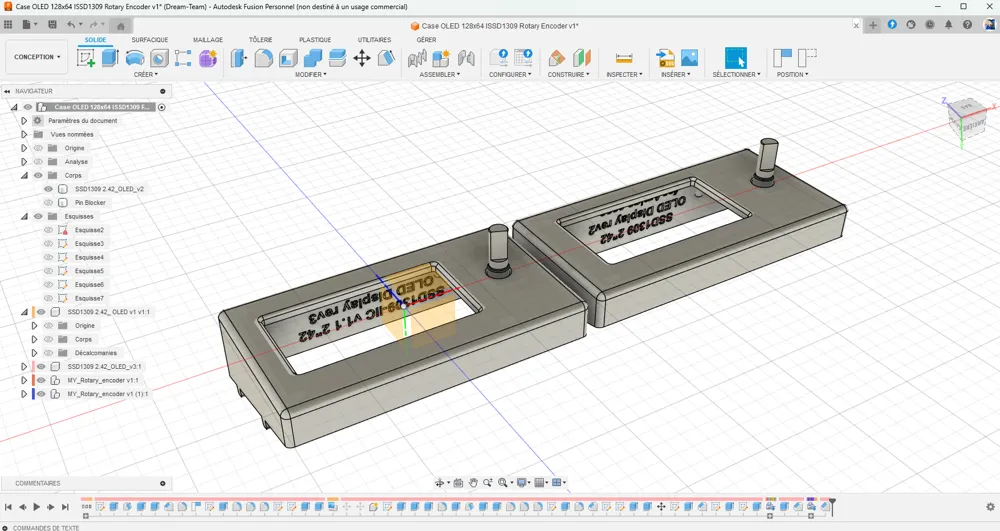Toggle visibility of Pin Blocker body
Screen dimensions: 1000x531
coord(48,203)
